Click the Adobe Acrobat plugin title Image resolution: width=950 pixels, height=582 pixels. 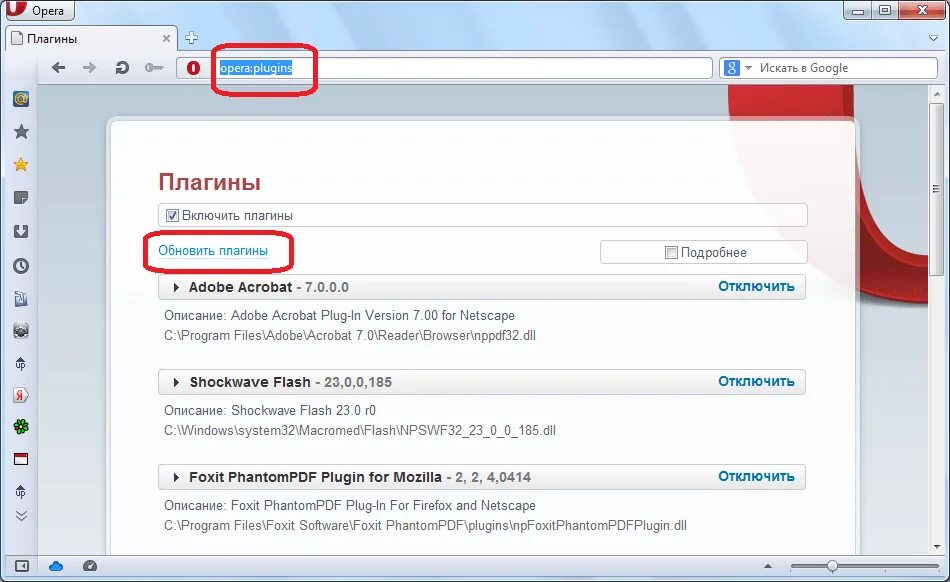point(241,287)
